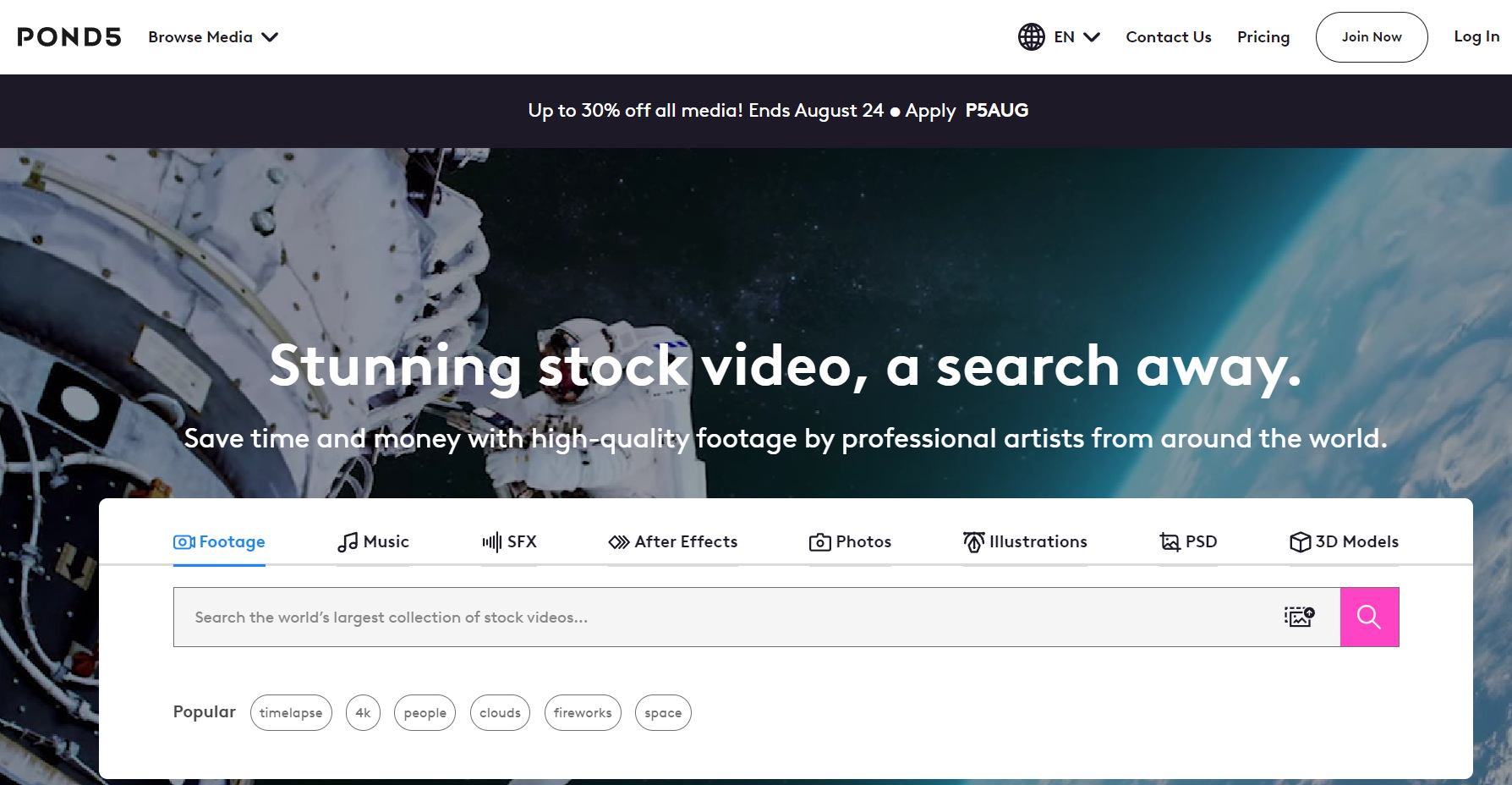
Task: Select the Music note icon
Action: click(x=348, y=542)
